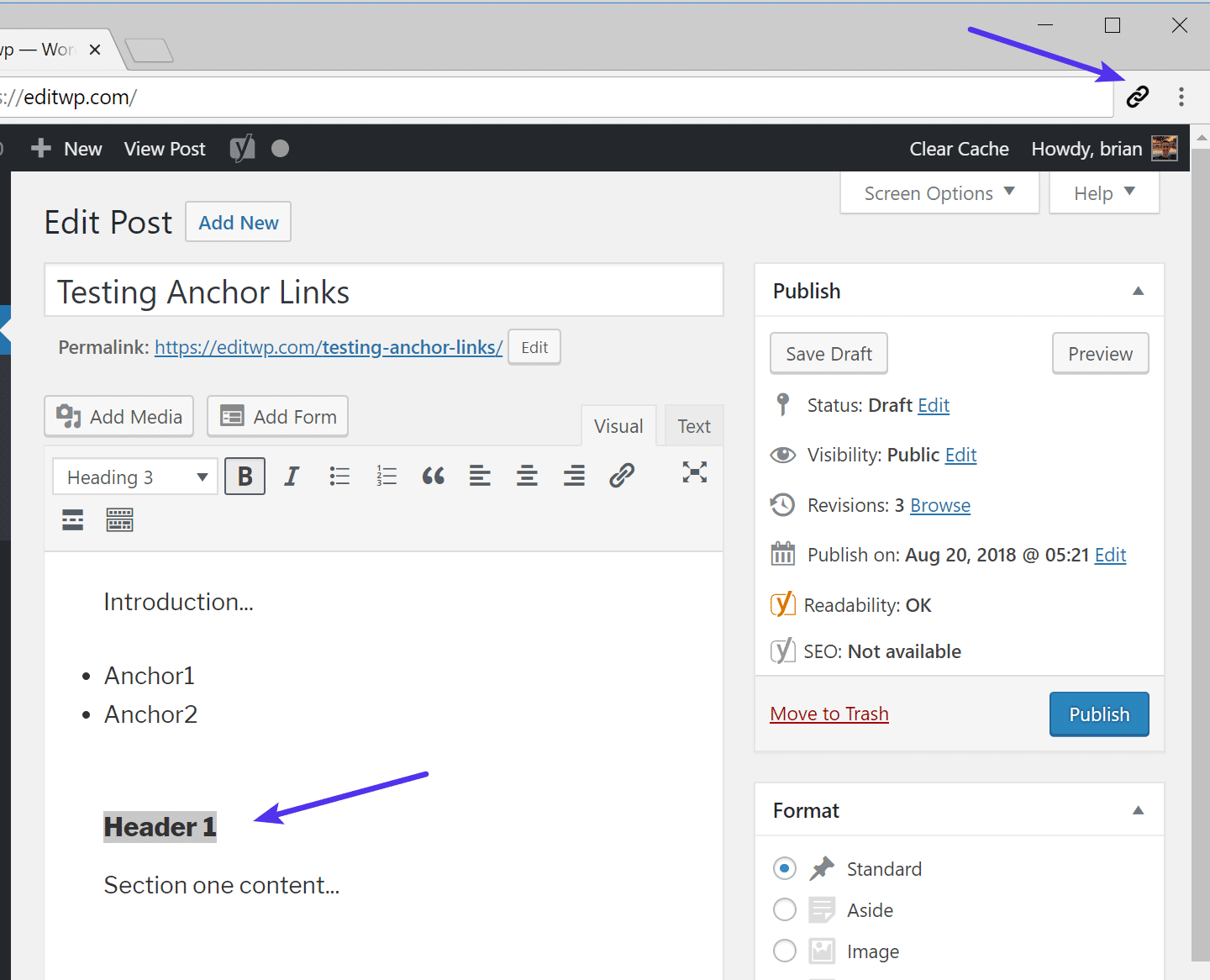
Task: Insert a bulleted list
Action: point(339,476)
